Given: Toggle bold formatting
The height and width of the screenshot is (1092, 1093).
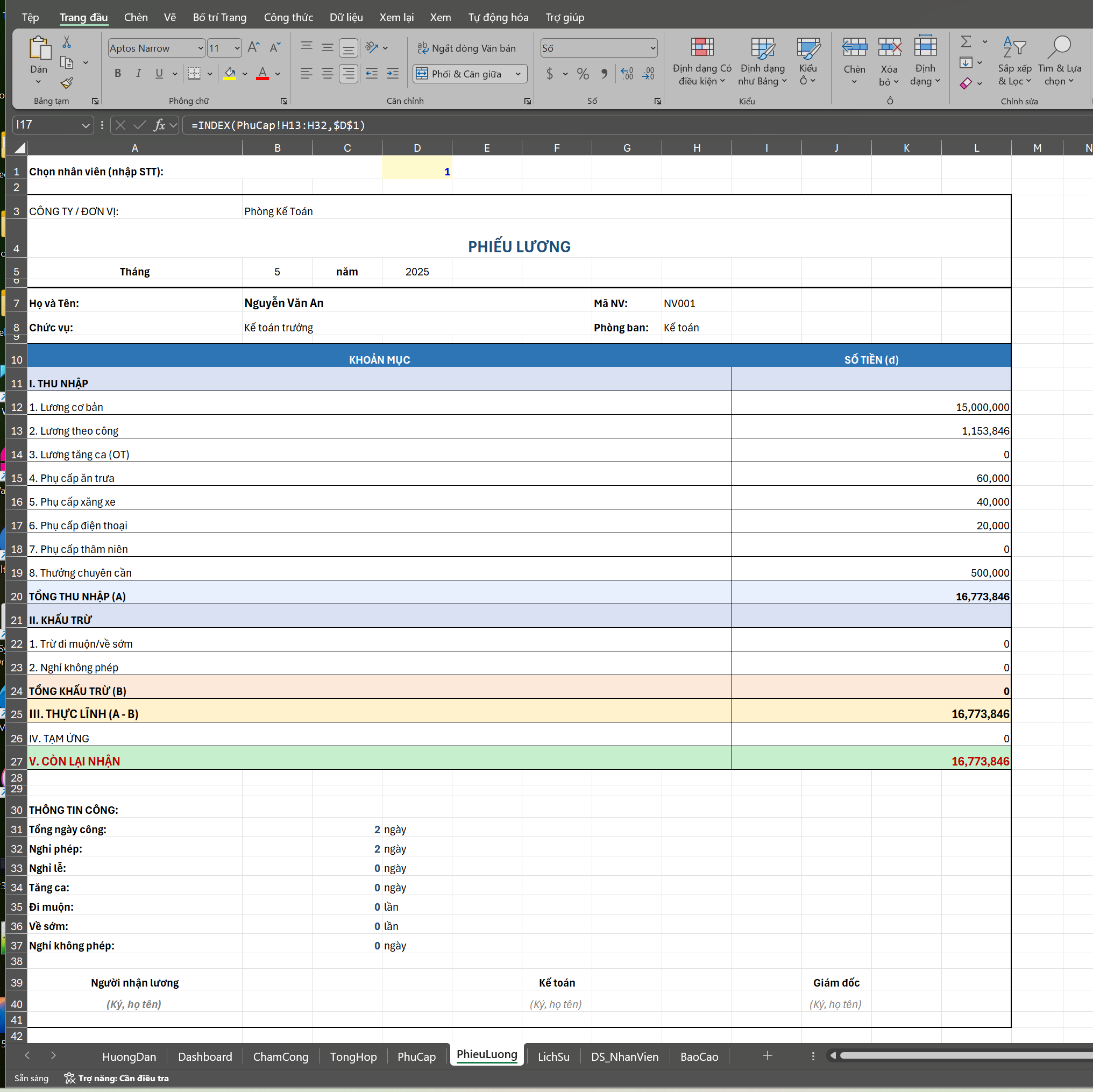Looking at the screenshot, I should [x=118, y=74].
